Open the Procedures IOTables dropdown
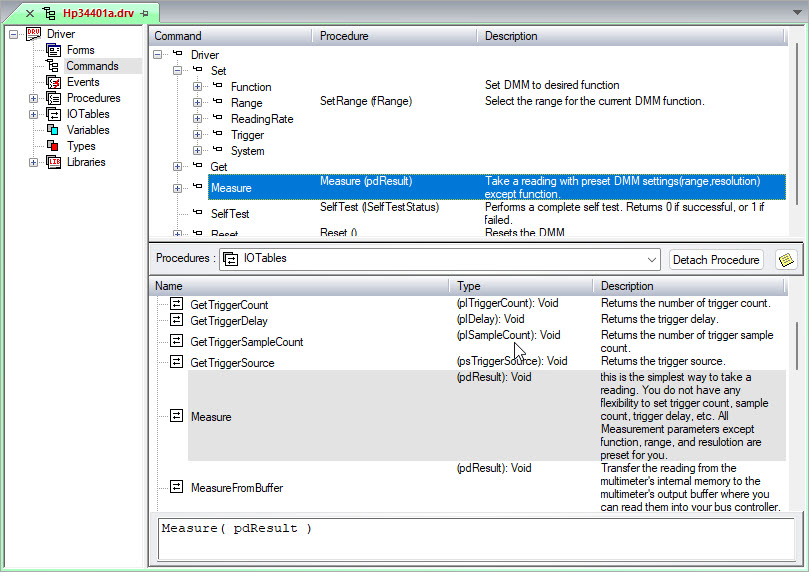 [x=652, y=259]
